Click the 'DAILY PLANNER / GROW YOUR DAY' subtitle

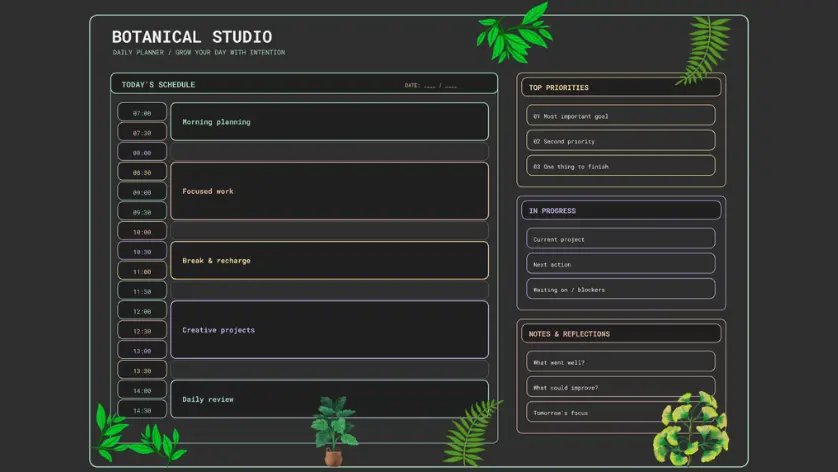coord(198,52)
